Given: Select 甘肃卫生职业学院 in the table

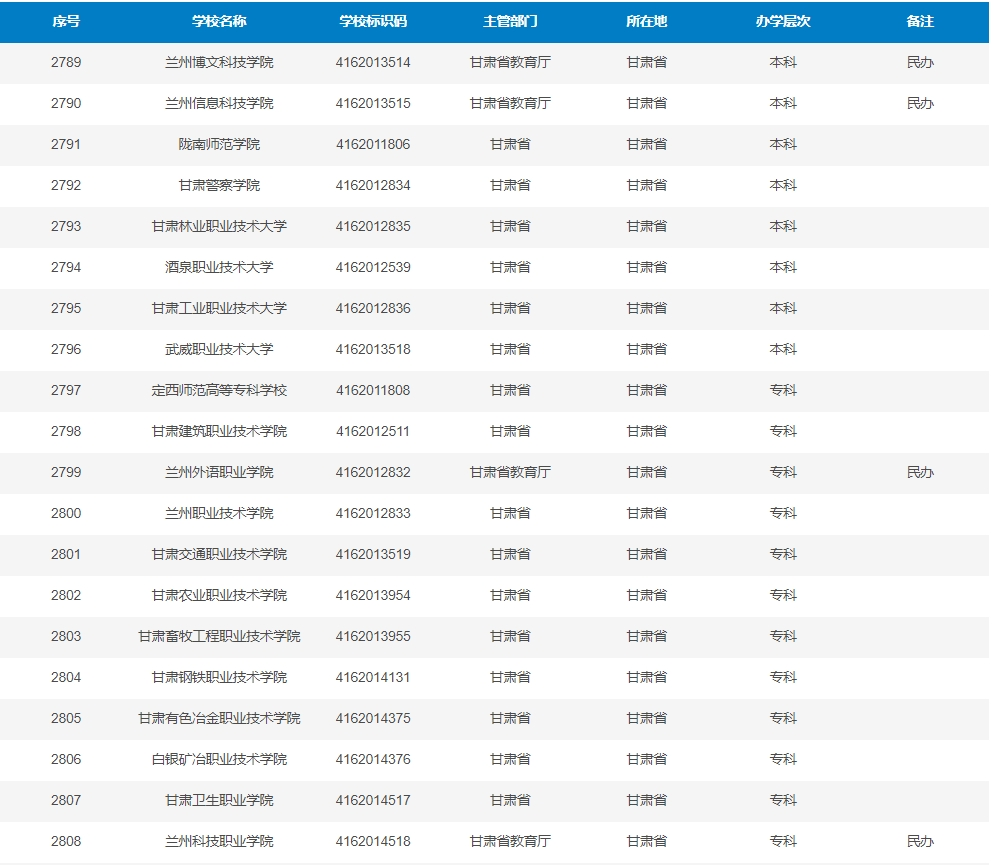Looking at the screenshot, I should [x=219, y=800].
